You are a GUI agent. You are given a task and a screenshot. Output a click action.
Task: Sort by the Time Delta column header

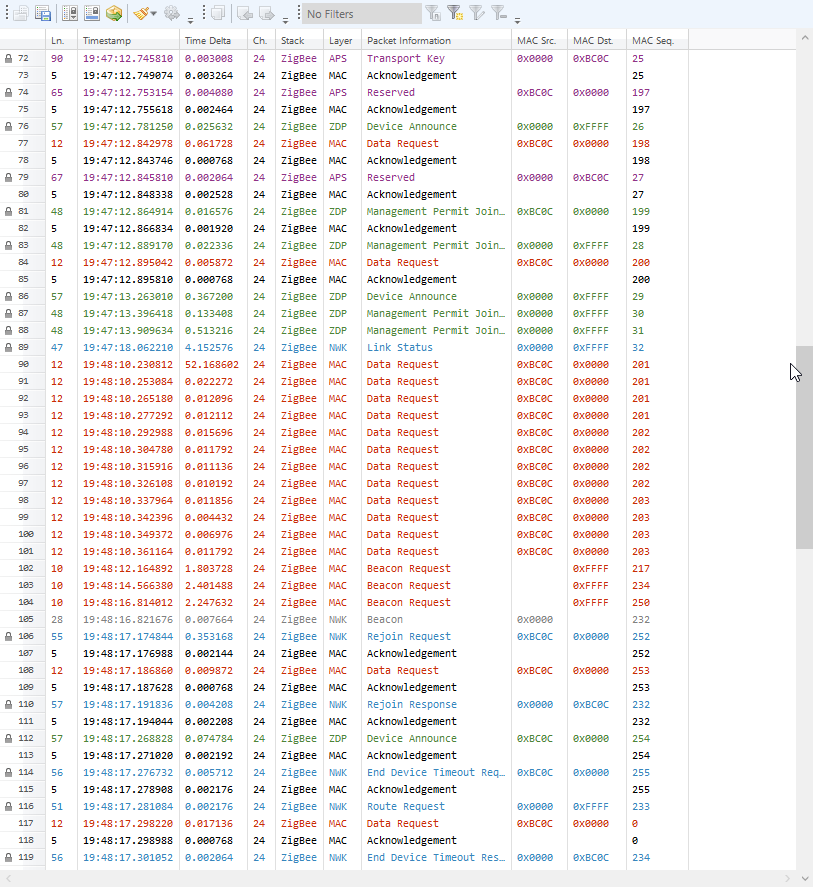click(x=213, y=41)
